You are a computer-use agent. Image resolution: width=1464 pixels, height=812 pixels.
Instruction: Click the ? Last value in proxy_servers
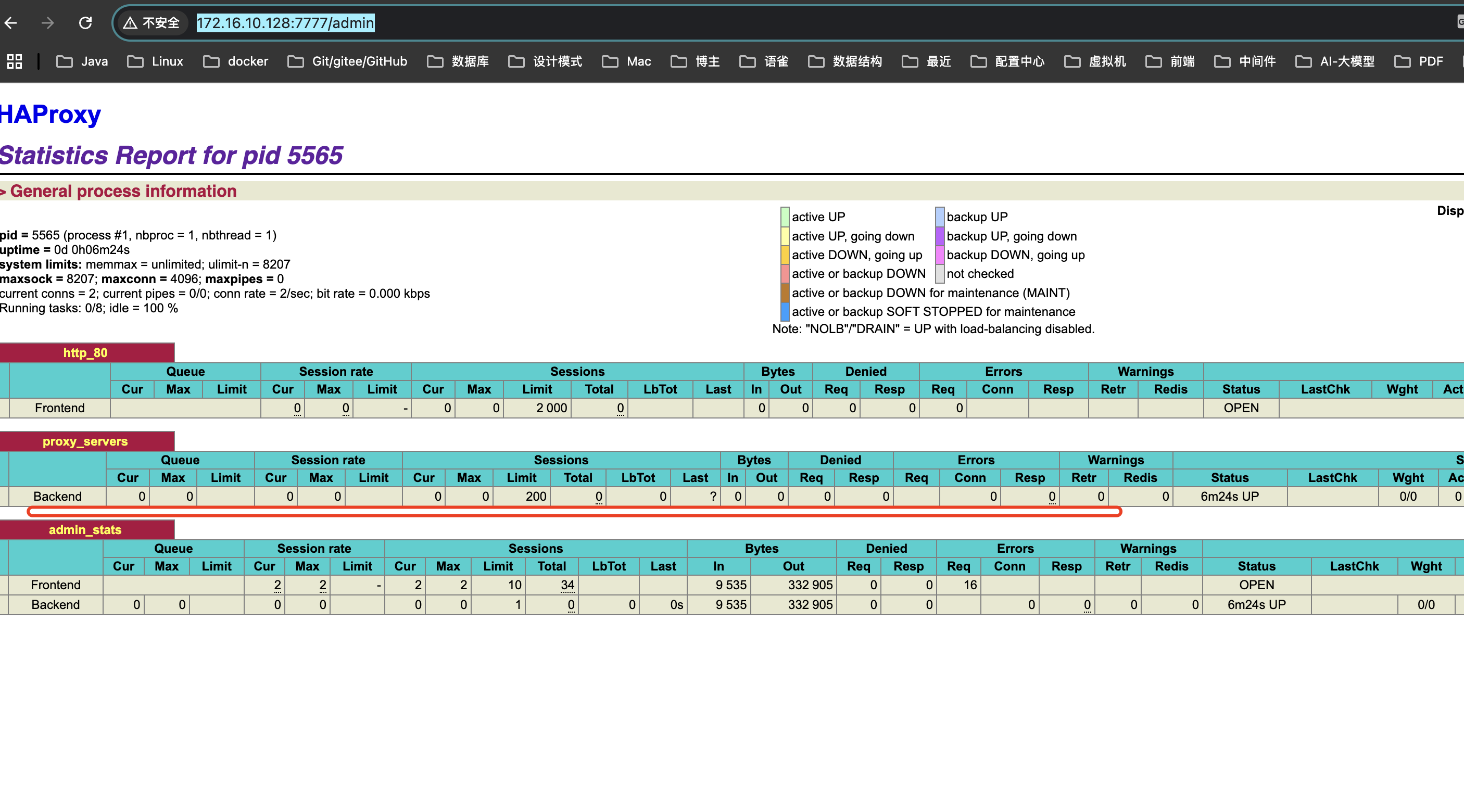pyautogui.click(x=713, y=497)
